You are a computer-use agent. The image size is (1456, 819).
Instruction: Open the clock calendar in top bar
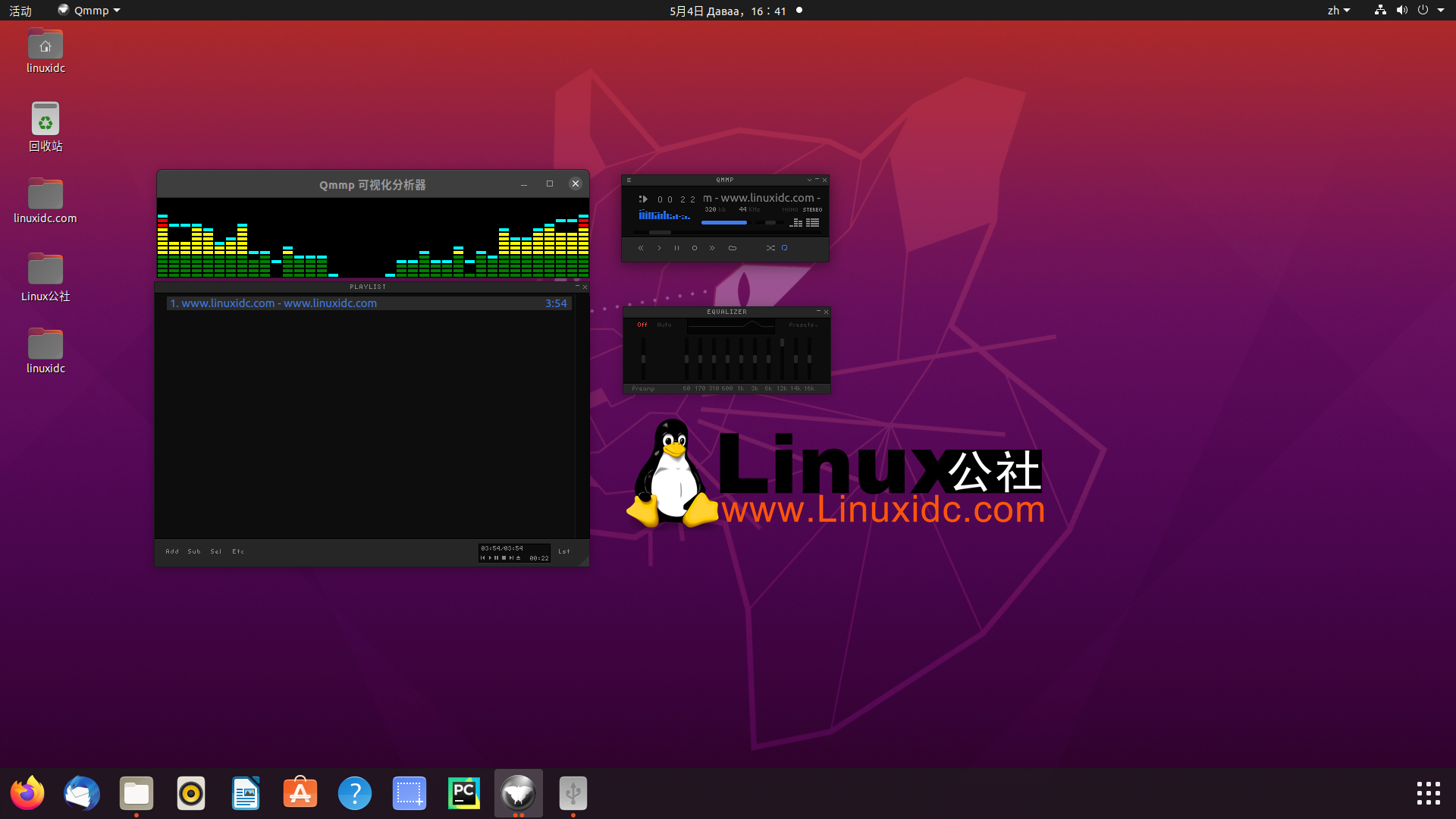[728, 11]
